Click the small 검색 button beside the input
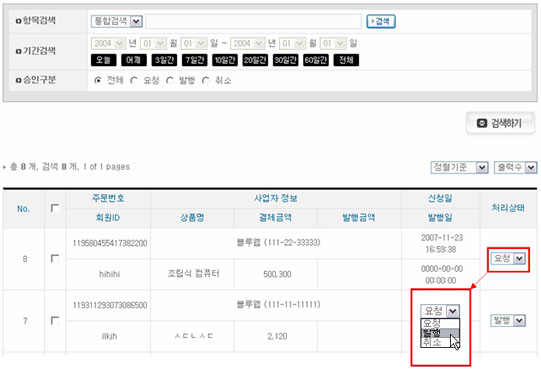The image size is (541, 372). (x=381, y=21)
